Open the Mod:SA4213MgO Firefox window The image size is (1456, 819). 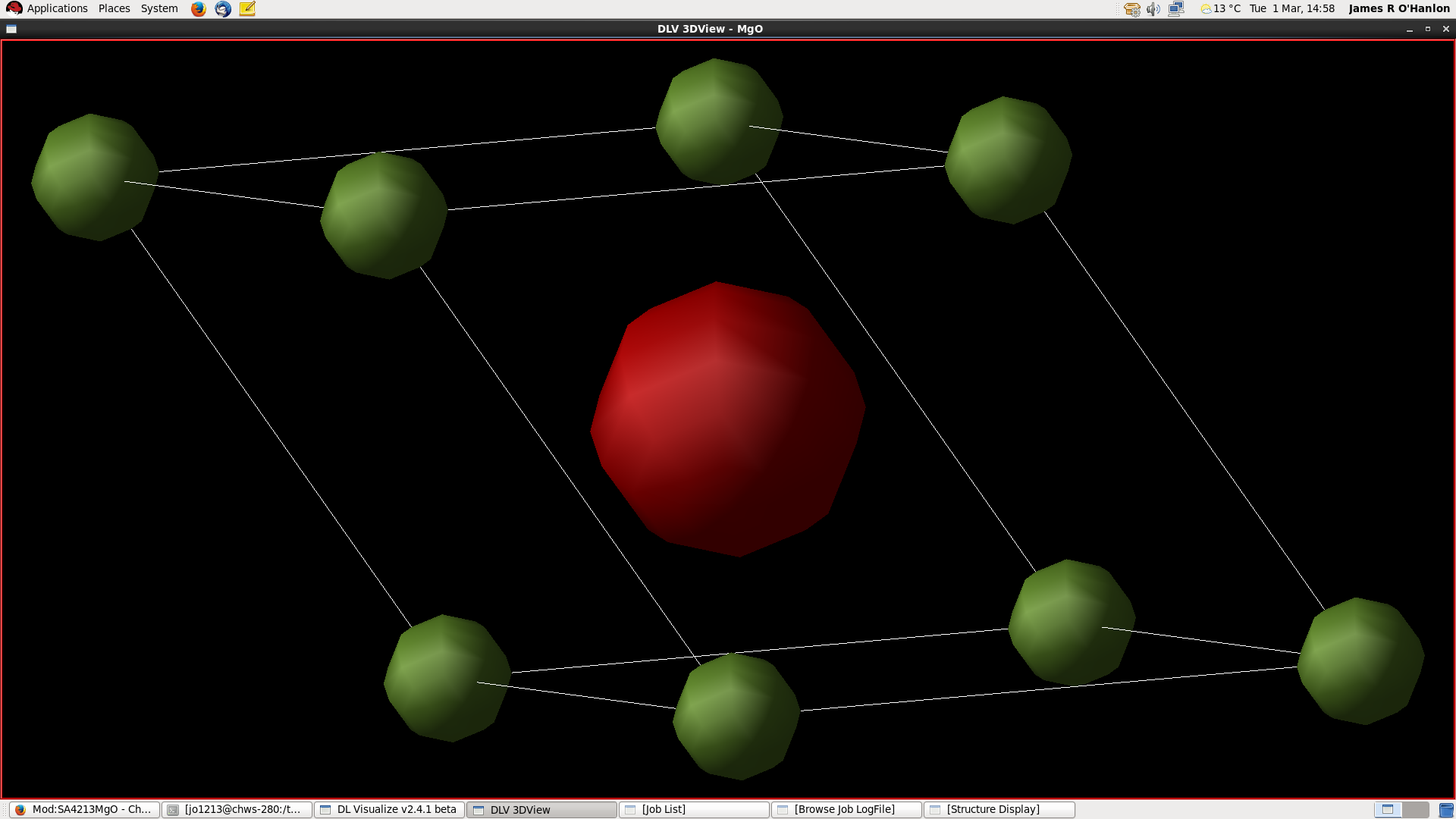click(84, 809)
